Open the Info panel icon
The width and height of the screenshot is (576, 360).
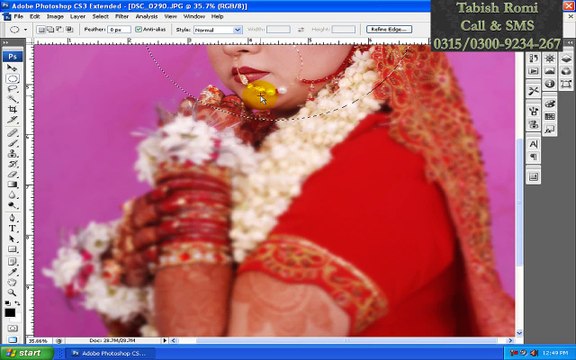tap(550, 84)
